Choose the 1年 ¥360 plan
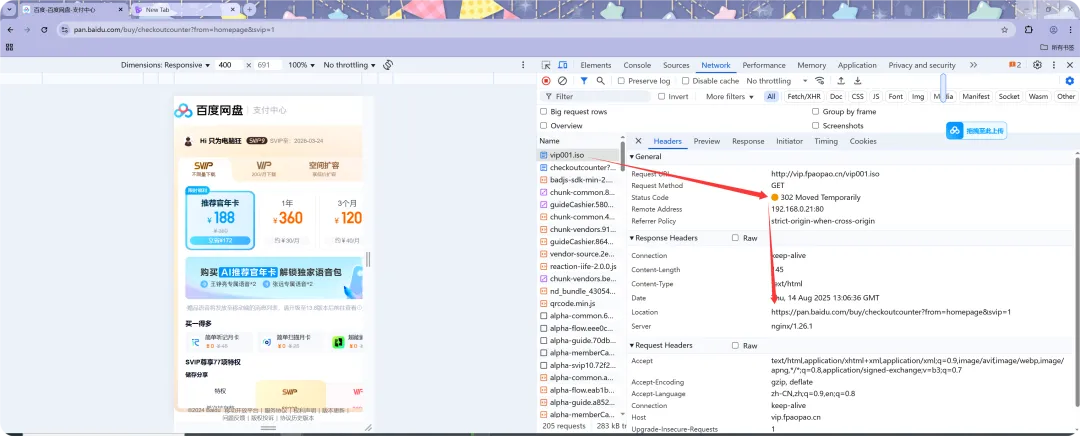 coord(287,221)
